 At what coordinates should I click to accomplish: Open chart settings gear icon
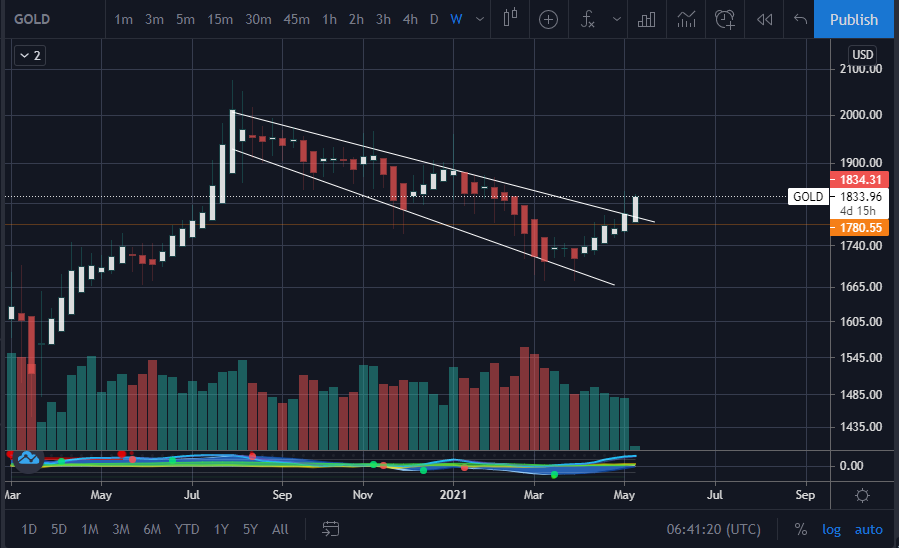pyautogui.click(x=862, y=495)
